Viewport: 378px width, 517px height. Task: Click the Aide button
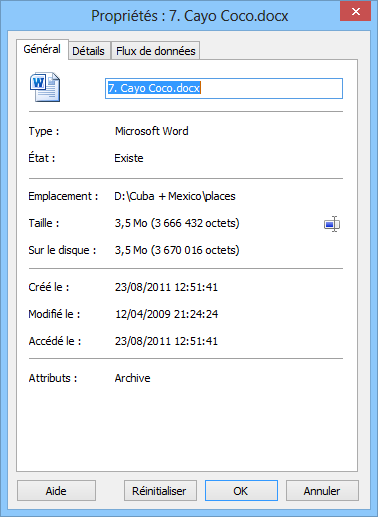pos(56,491)
